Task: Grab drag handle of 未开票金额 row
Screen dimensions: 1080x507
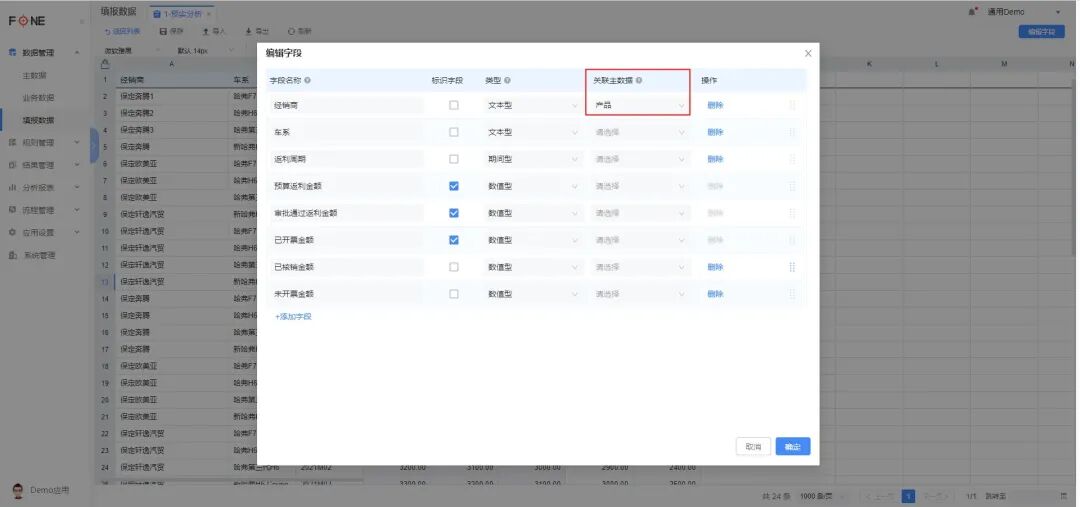Action: pos(792,293)
